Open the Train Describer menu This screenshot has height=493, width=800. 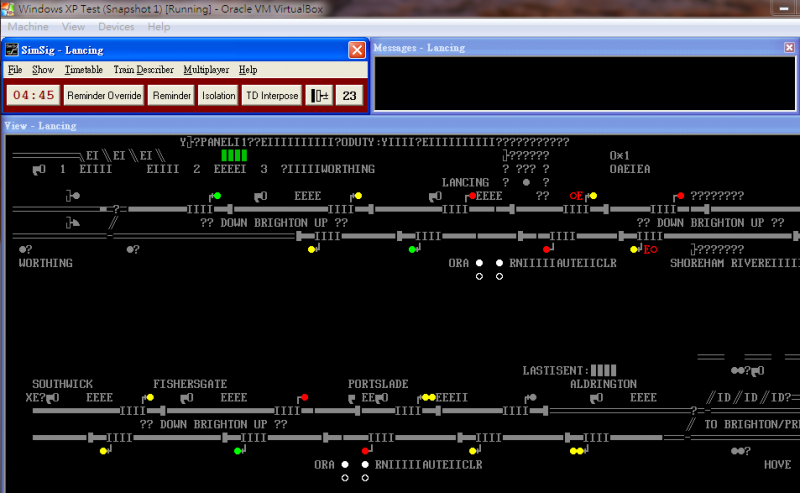coord(143,69)
